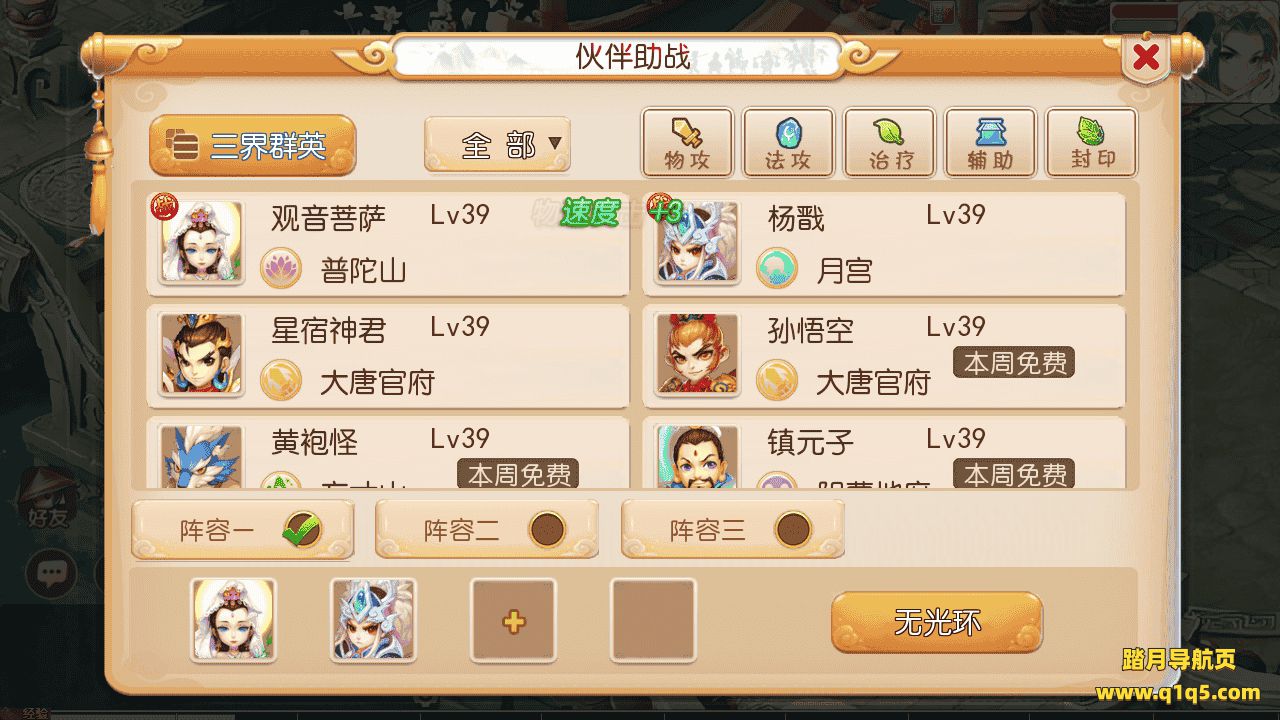
Task: Open the 无光环 aura selector
Action: [x=937, y=622]
